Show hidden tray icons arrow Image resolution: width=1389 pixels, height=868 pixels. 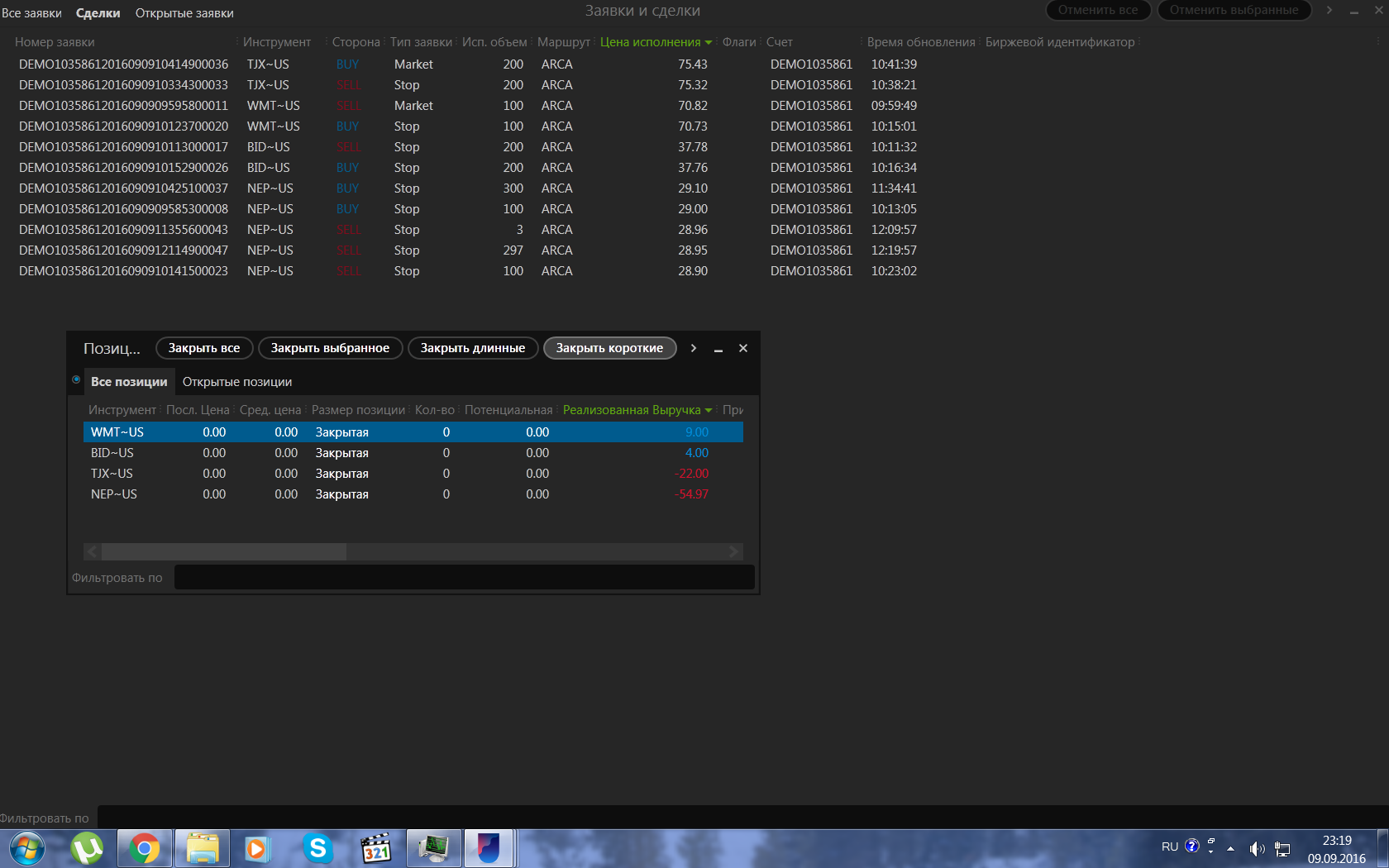click(1230, 848)
